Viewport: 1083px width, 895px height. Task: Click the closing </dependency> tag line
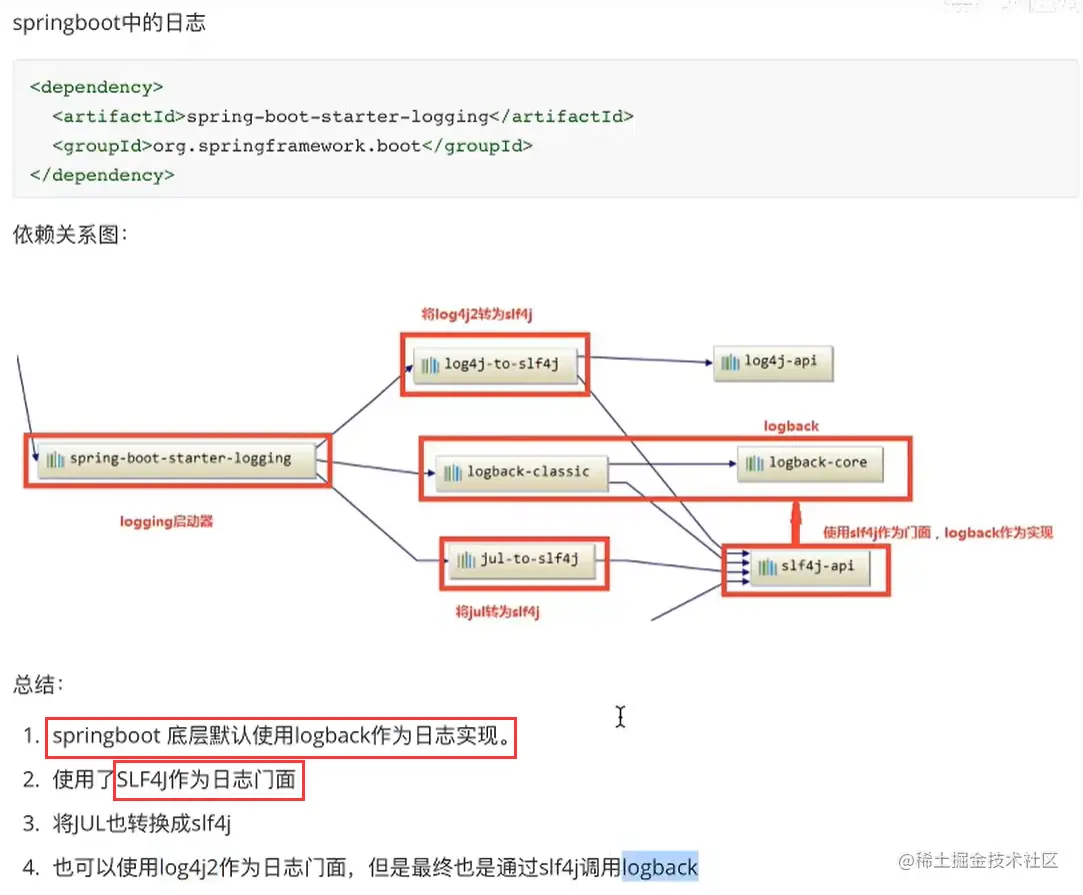pos(102,175)
